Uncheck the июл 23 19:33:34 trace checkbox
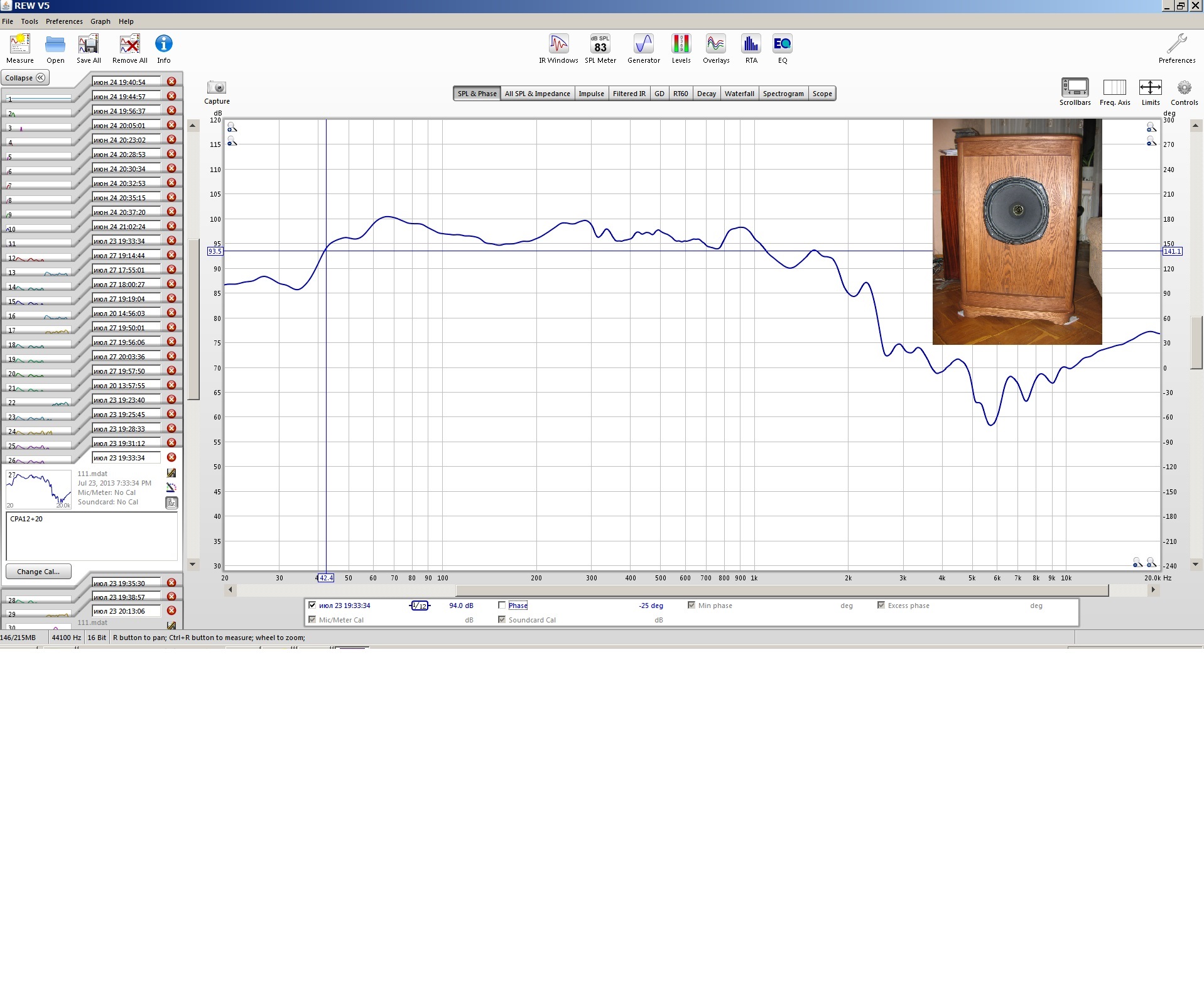The height and width of the screenshot is (1005, 1204). tap(312, 606)
